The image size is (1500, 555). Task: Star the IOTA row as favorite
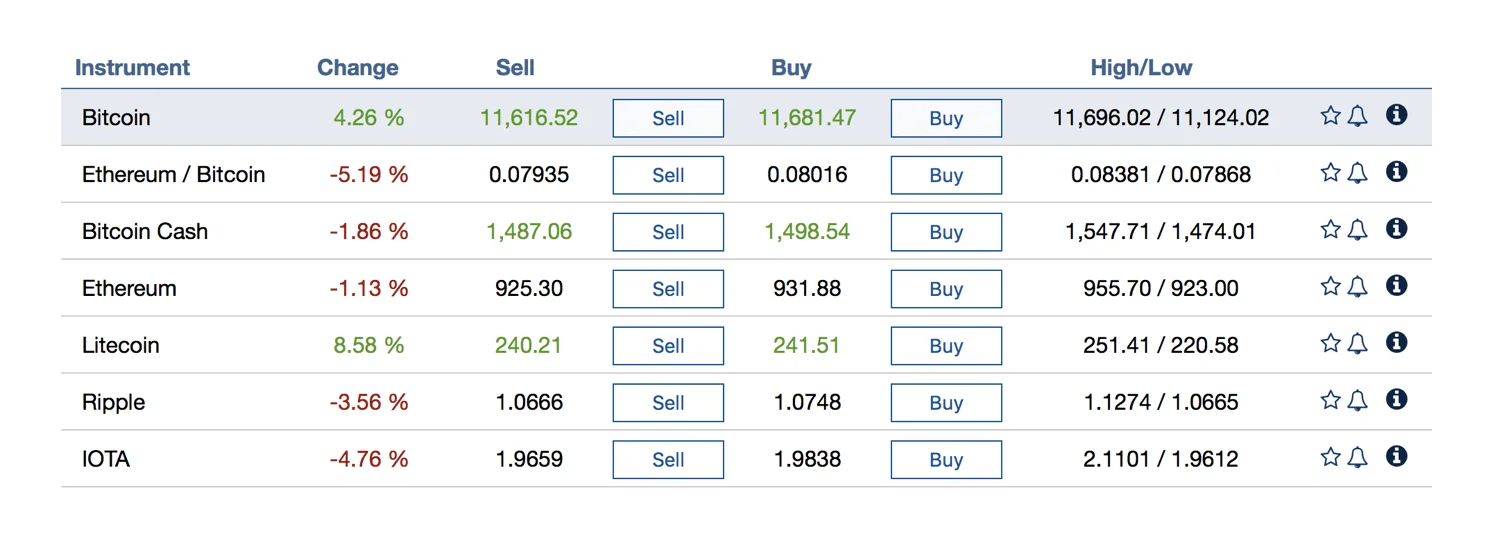tap(1330, 458)
